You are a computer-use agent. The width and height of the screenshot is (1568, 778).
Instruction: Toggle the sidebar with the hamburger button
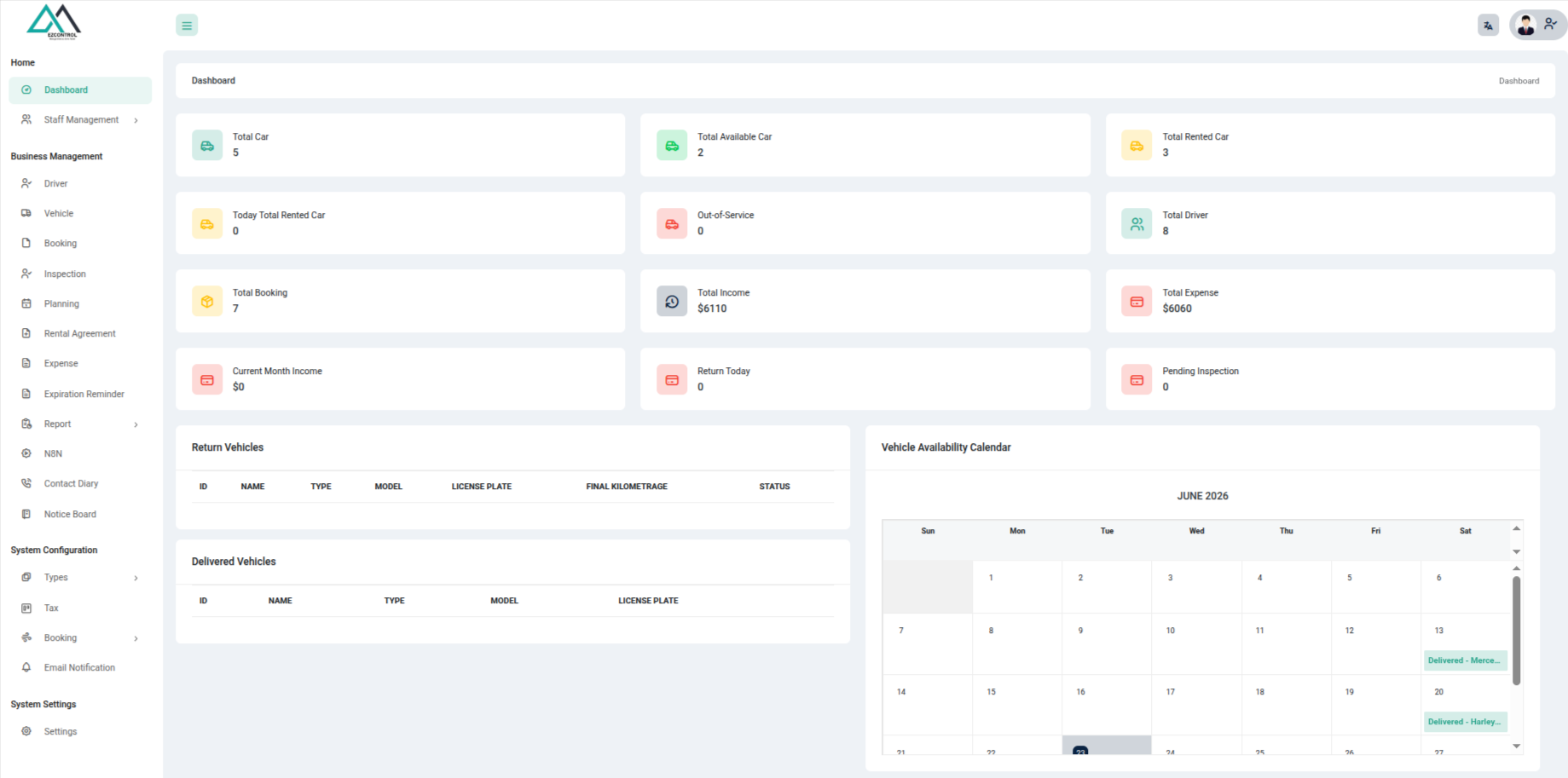187,26
